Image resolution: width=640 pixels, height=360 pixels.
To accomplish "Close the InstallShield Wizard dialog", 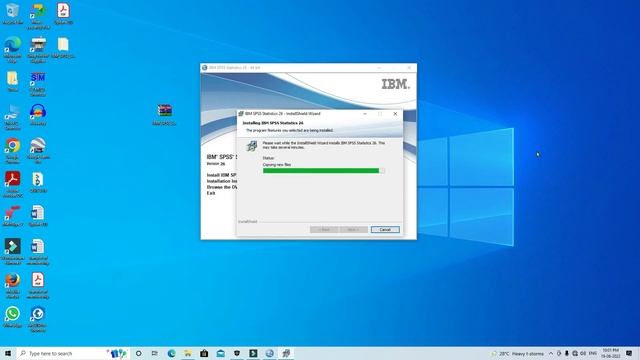I will tap(395, 114).
